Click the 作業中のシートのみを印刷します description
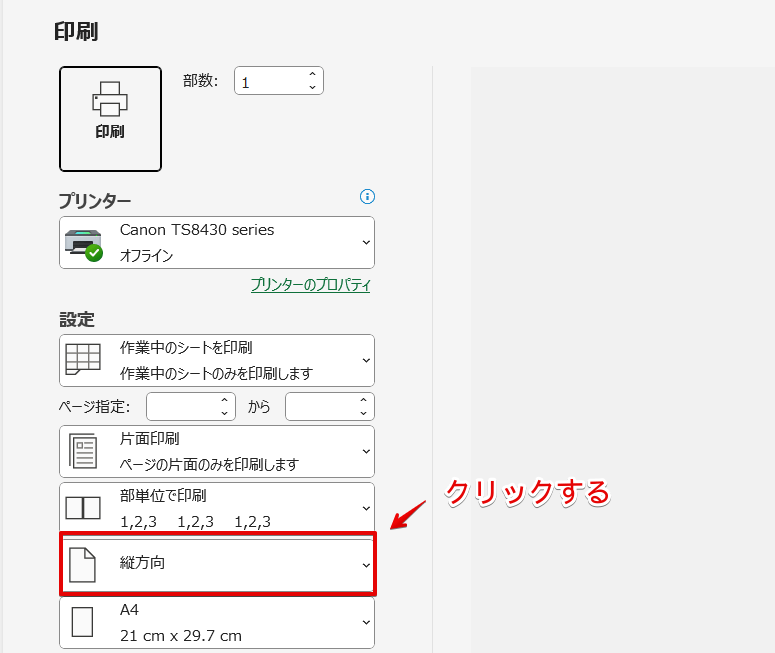Image resolution: width=775 pixels, height=653 pixels. coord(216,374)
